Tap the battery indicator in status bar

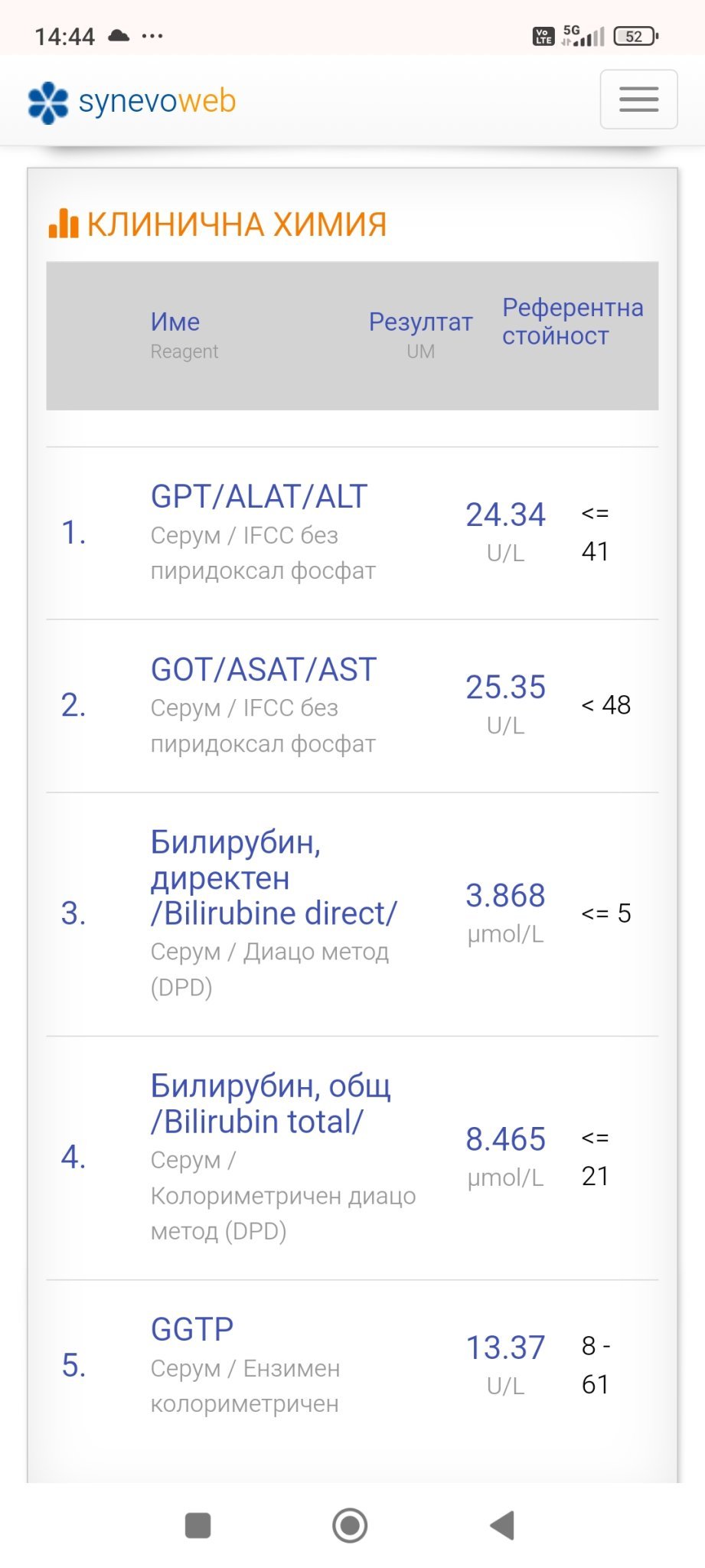[x=635, y=36]
